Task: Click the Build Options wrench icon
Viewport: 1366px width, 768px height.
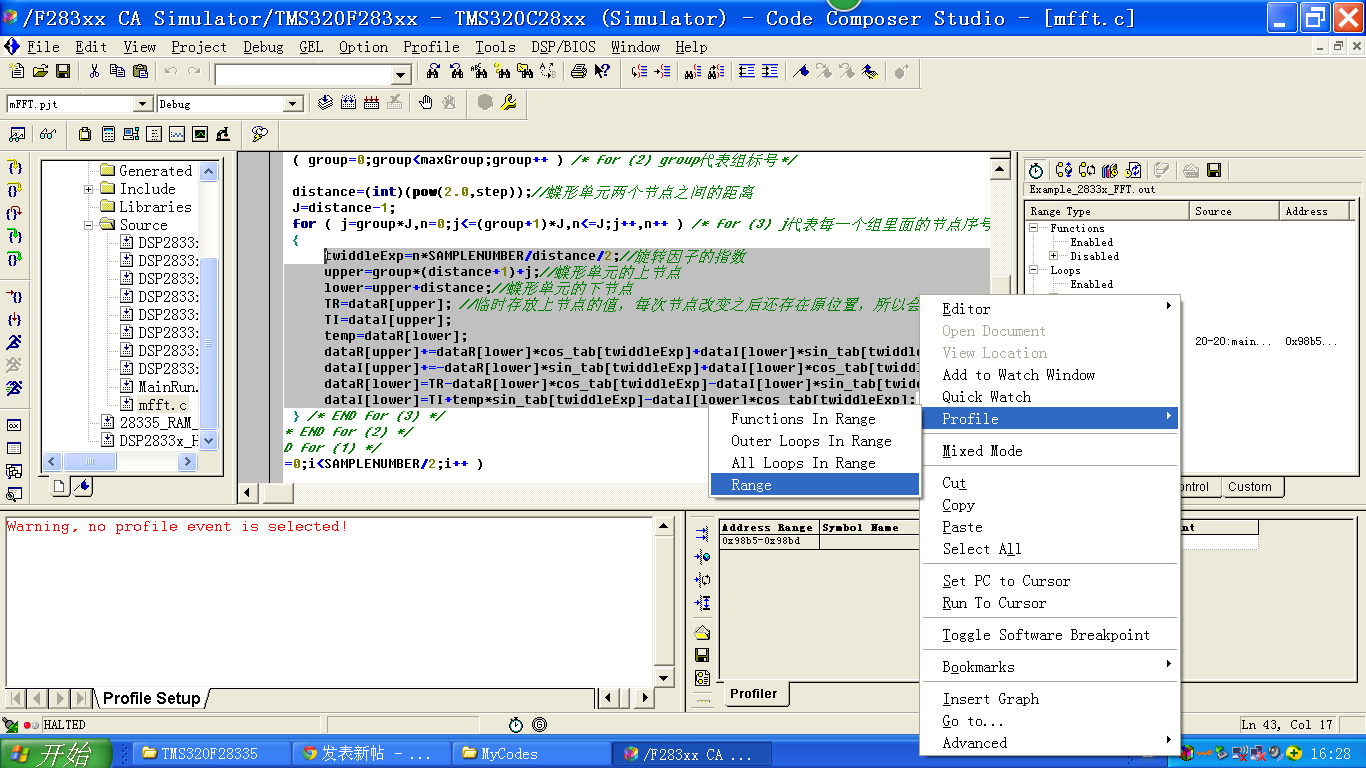Action: click(508, 102)
